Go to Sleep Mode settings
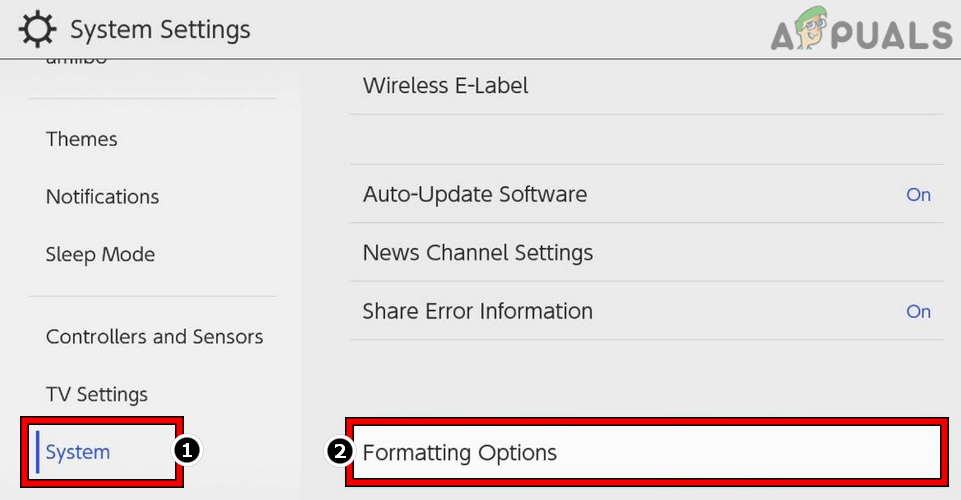 100,254
